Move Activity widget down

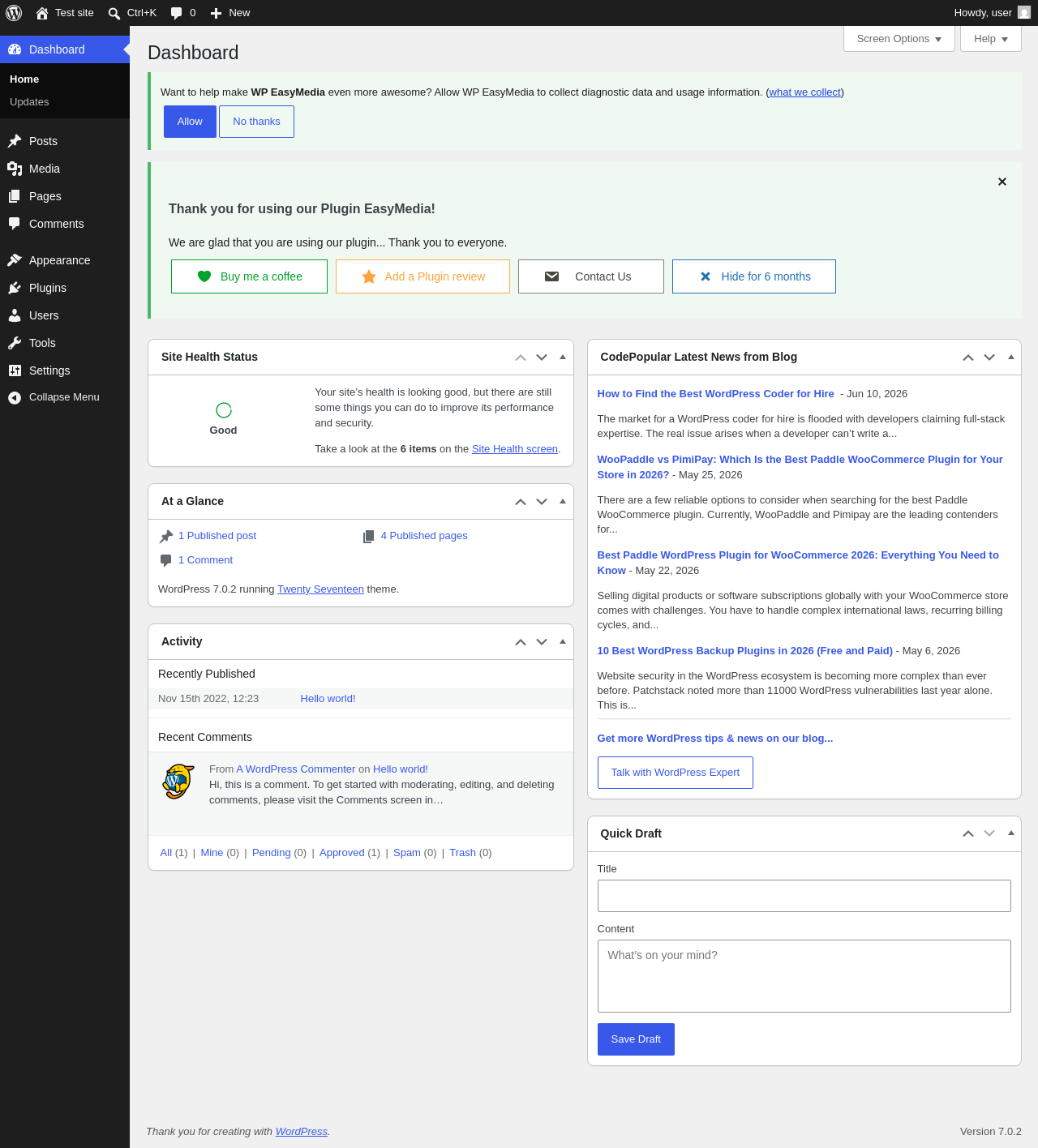[x=542, y=642]
